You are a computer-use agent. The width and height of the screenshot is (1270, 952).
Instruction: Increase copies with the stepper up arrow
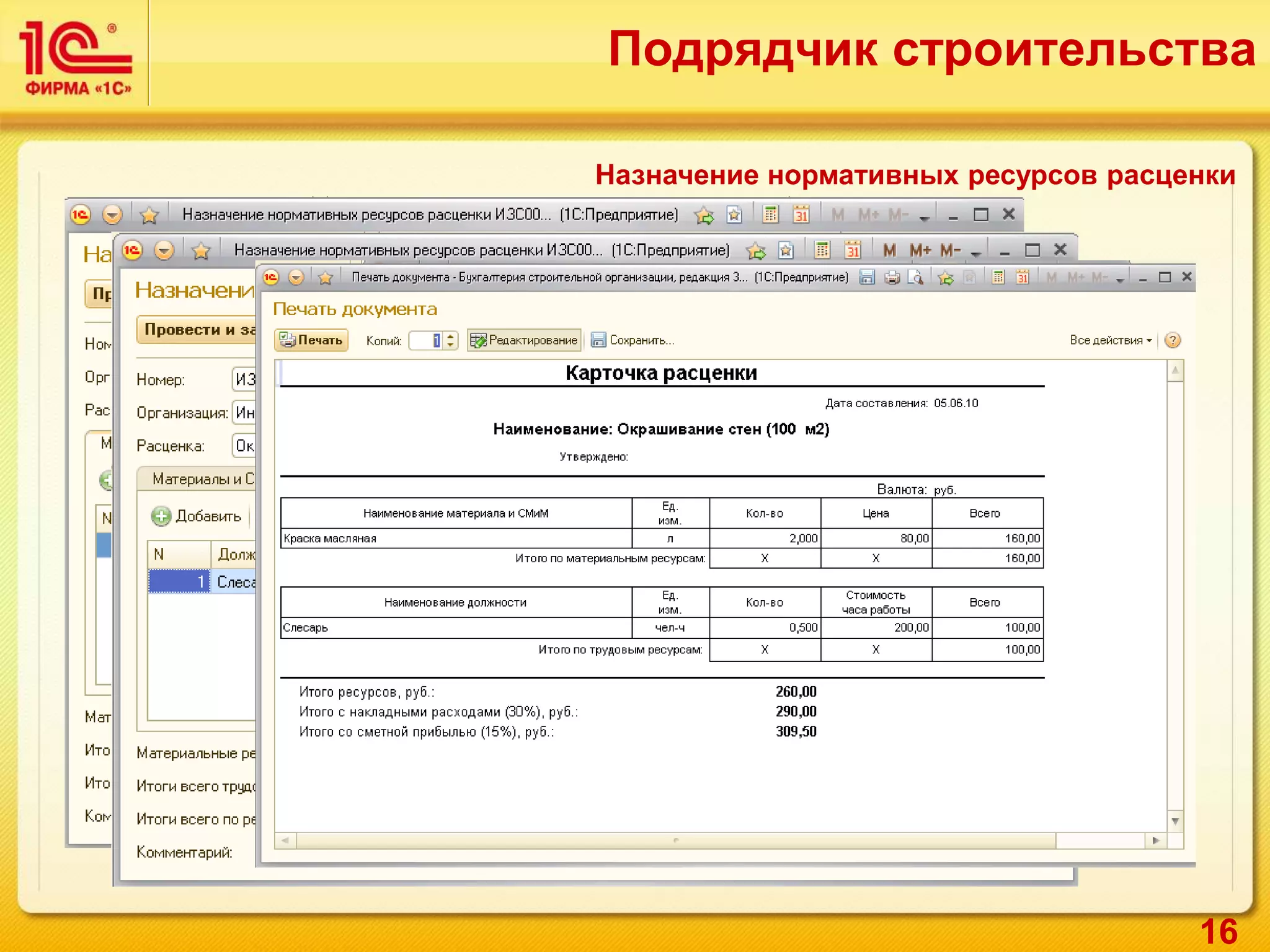point(451,335)
